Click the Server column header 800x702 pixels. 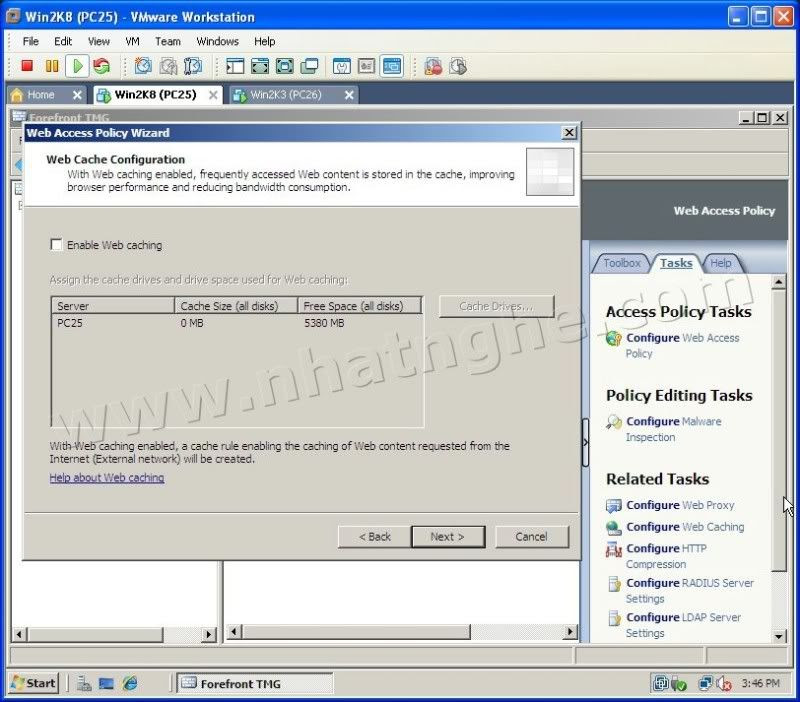[x=113, y=306]
